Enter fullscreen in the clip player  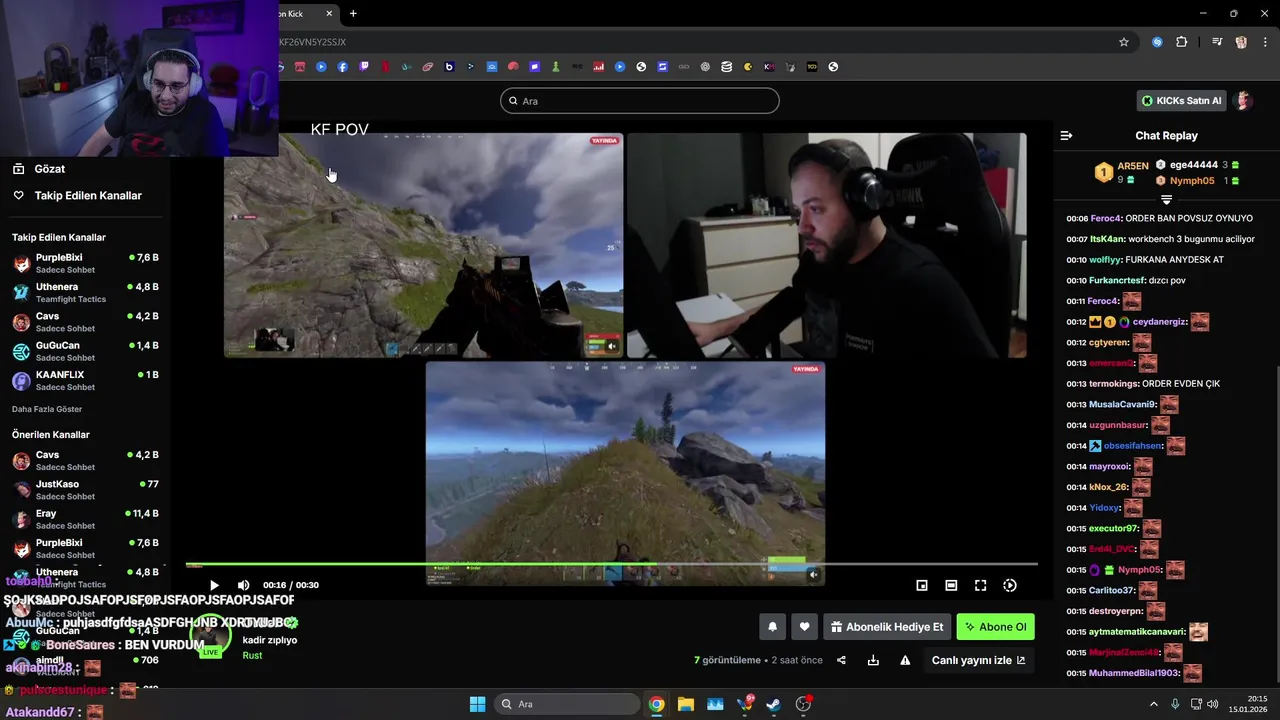click(x=981, y=585)
